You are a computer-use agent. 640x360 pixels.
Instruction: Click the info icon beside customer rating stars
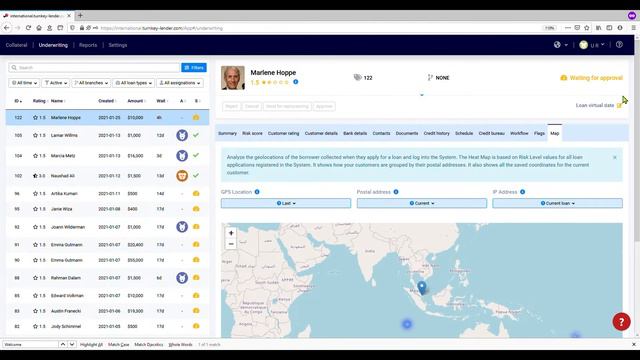[x=296, y=82]
